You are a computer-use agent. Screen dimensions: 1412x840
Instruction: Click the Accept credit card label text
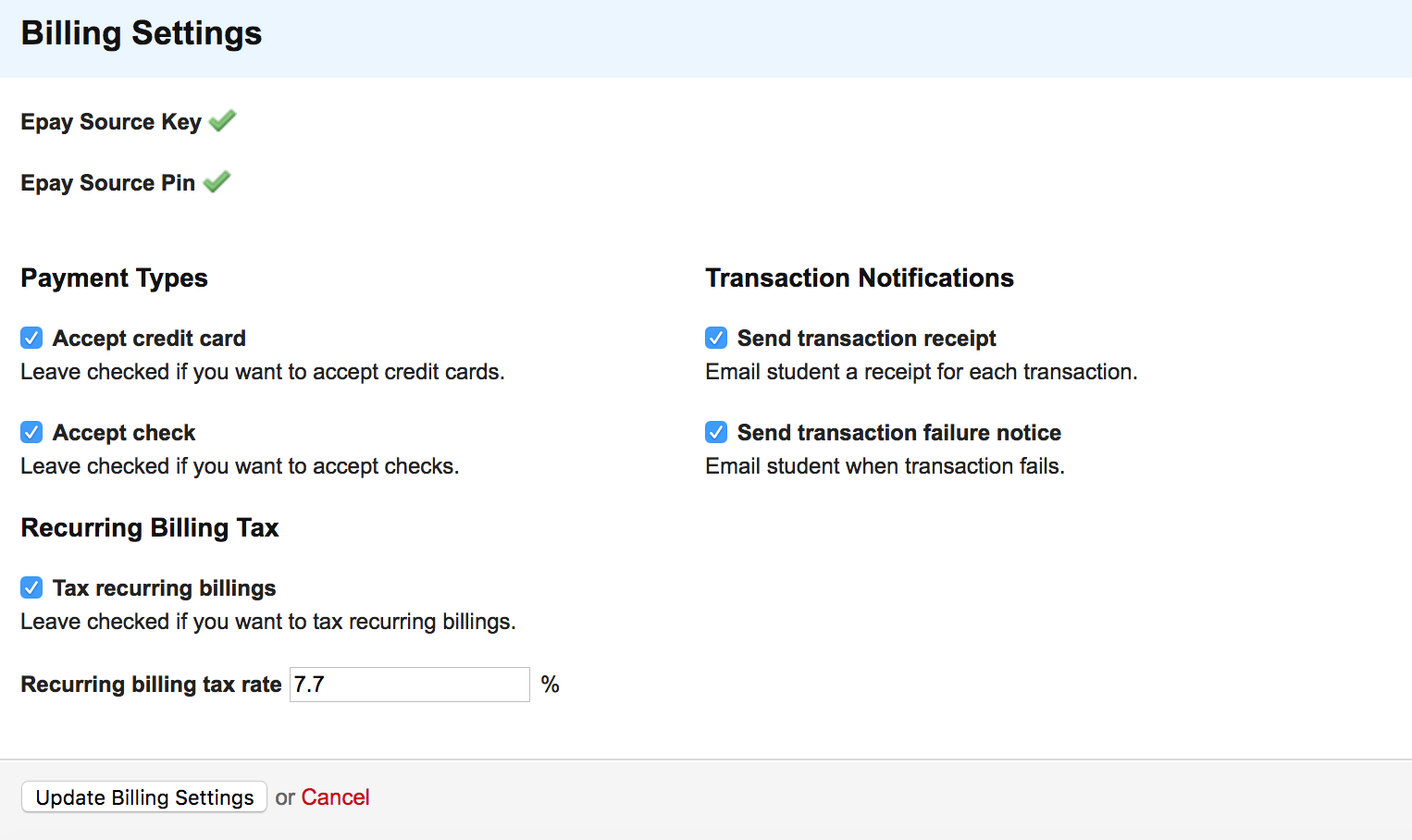pyautogui.click(x=149, y=339)
